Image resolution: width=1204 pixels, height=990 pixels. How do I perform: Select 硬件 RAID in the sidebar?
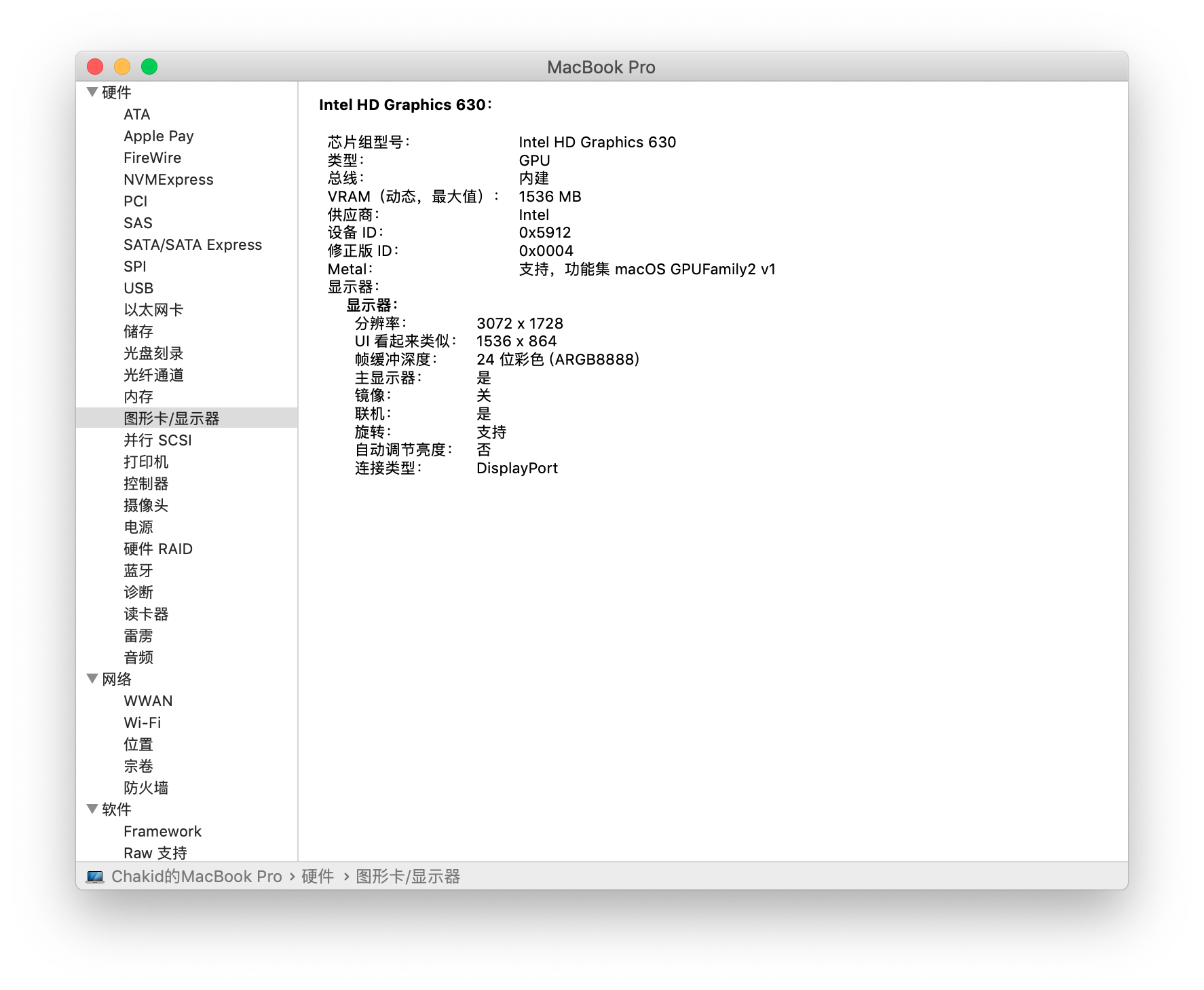[158, 549]
